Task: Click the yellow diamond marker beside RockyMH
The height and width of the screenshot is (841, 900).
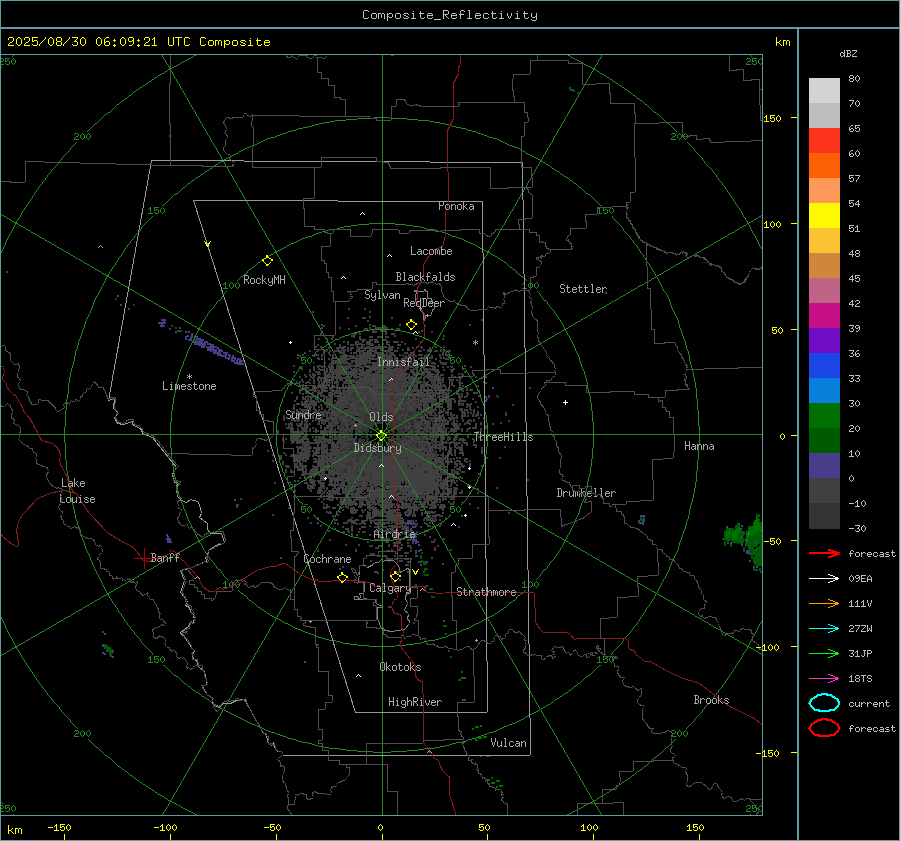Action: tap(267, 261)
